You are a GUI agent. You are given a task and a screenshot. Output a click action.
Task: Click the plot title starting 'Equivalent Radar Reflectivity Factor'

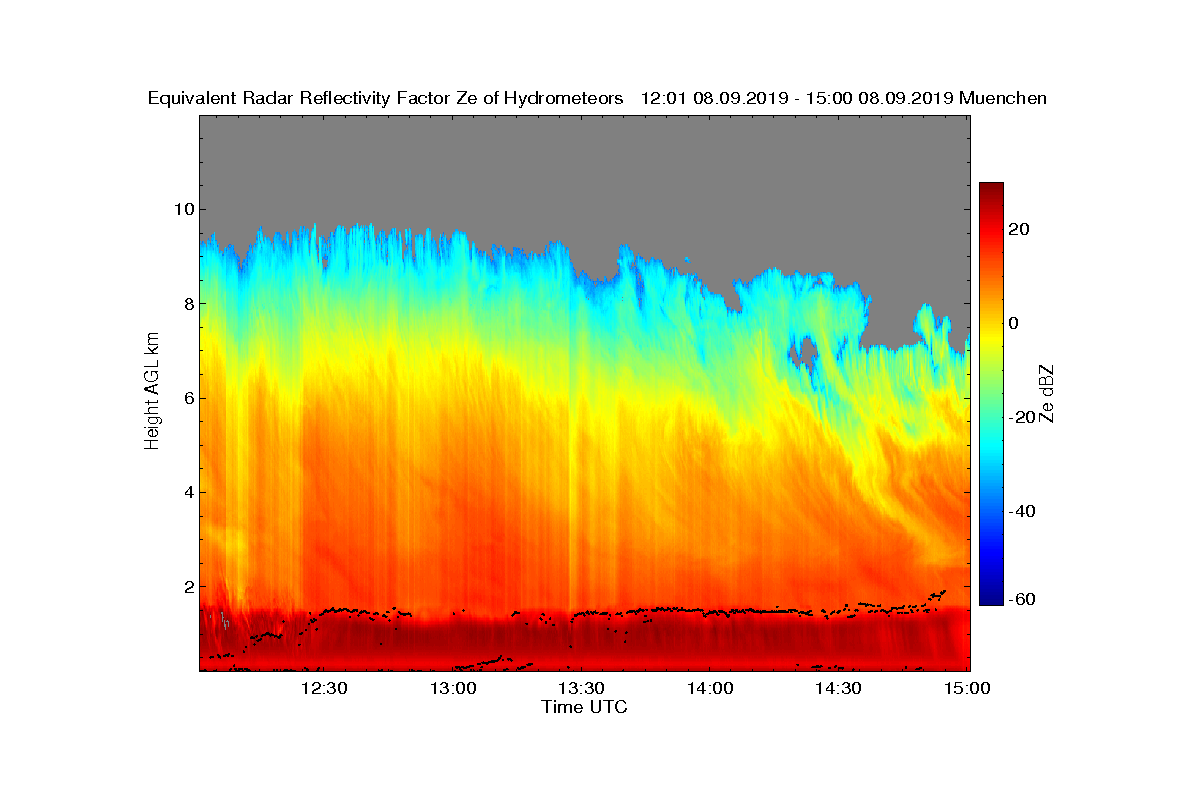click(x=597, y=98)
